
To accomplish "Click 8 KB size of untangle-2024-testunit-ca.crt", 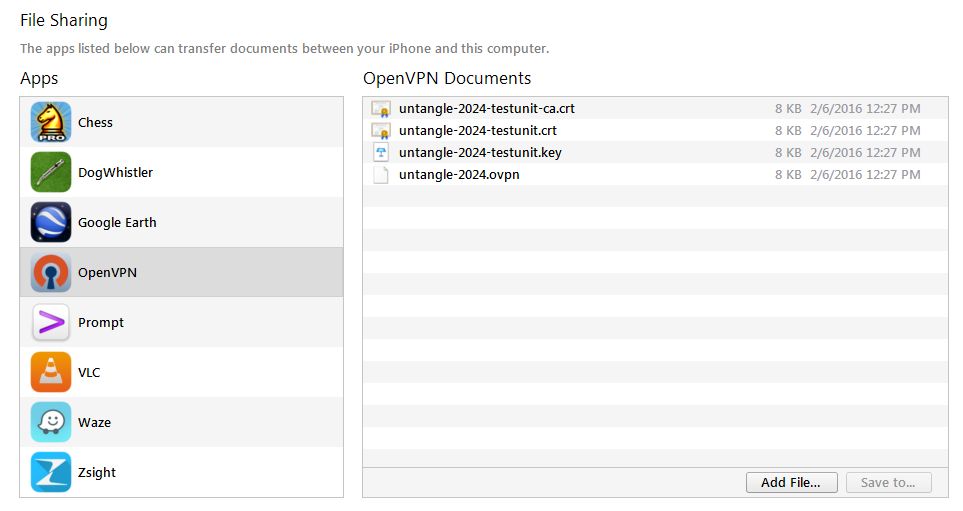I will point(788,109).
